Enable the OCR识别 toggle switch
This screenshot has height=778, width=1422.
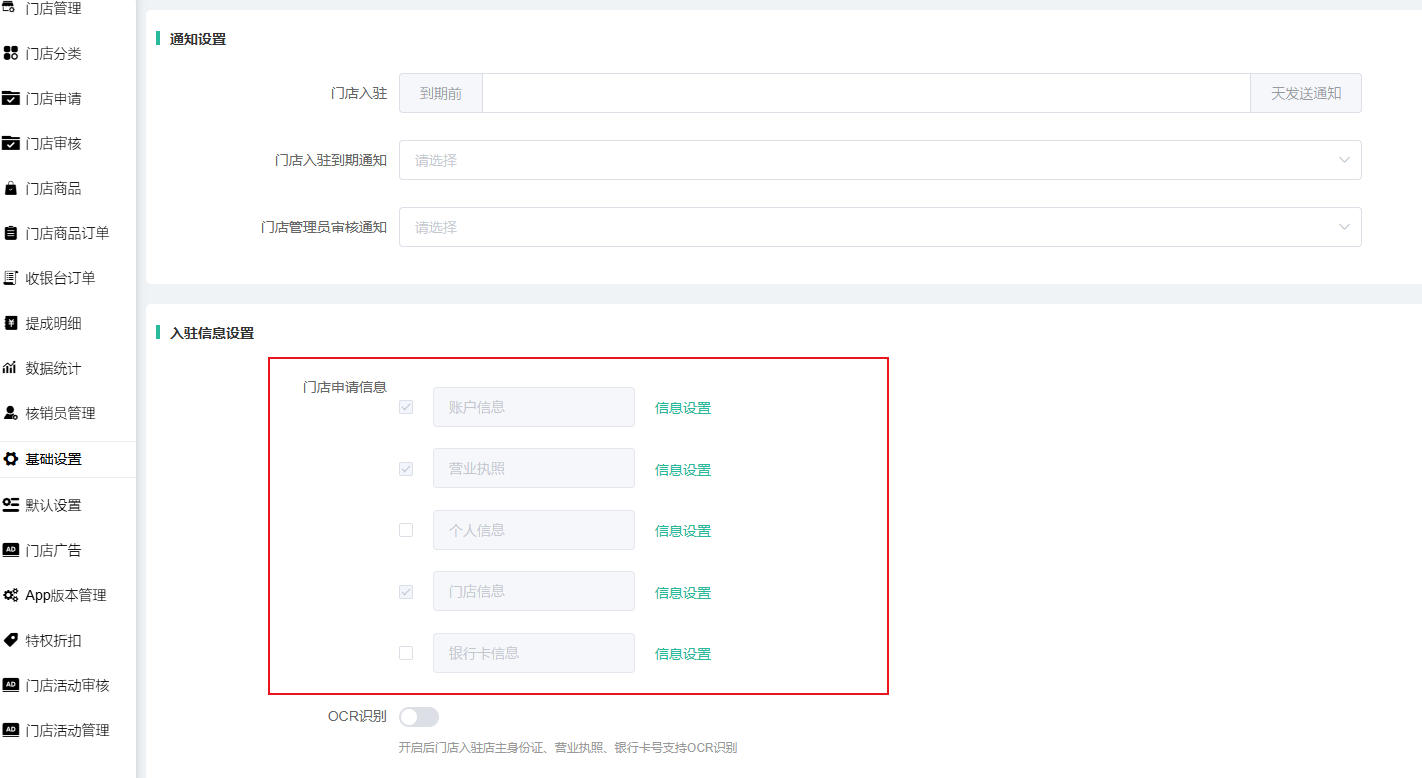(418, 717)
